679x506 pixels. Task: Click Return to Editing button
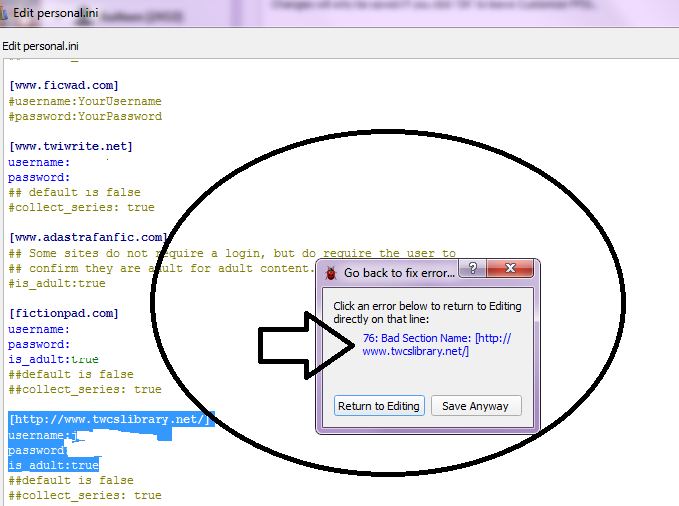click(x=379, y=406)
